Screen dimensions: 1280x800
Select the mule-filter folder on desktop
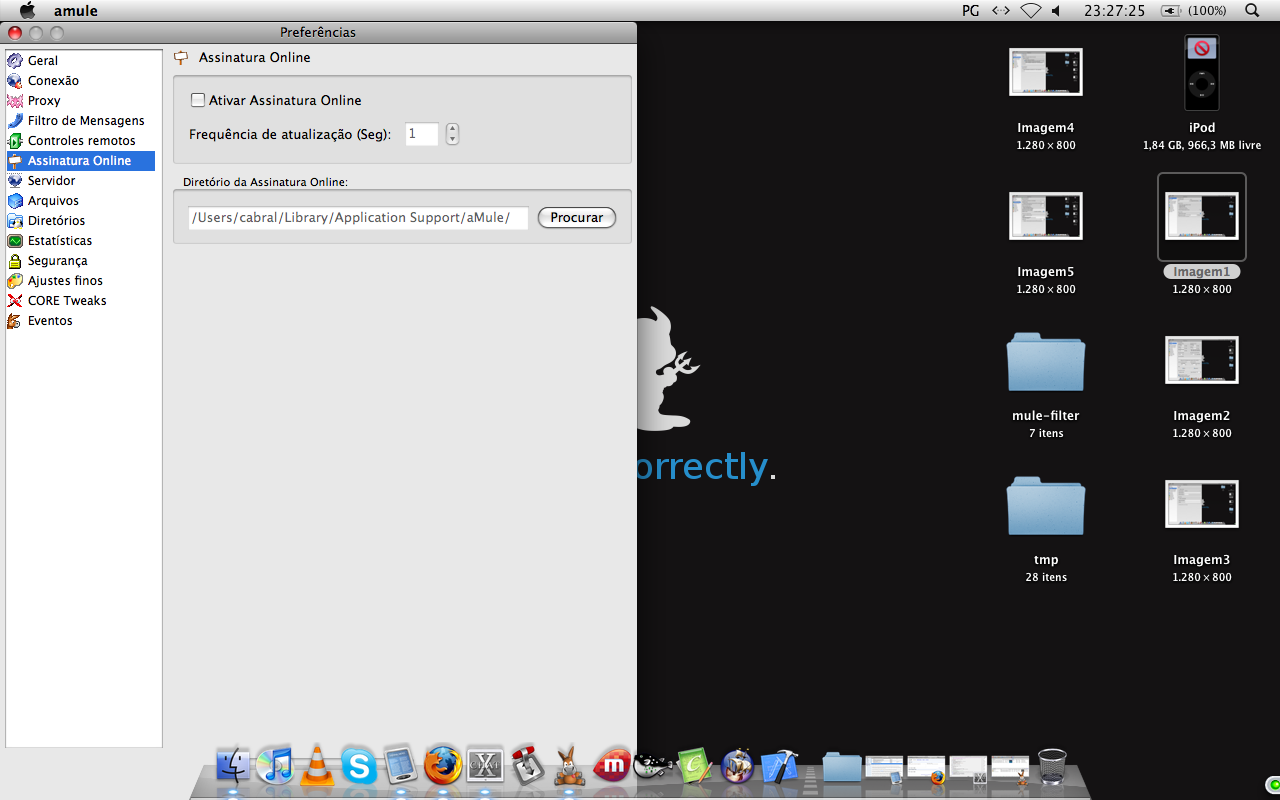click(x=1045, y=362)
